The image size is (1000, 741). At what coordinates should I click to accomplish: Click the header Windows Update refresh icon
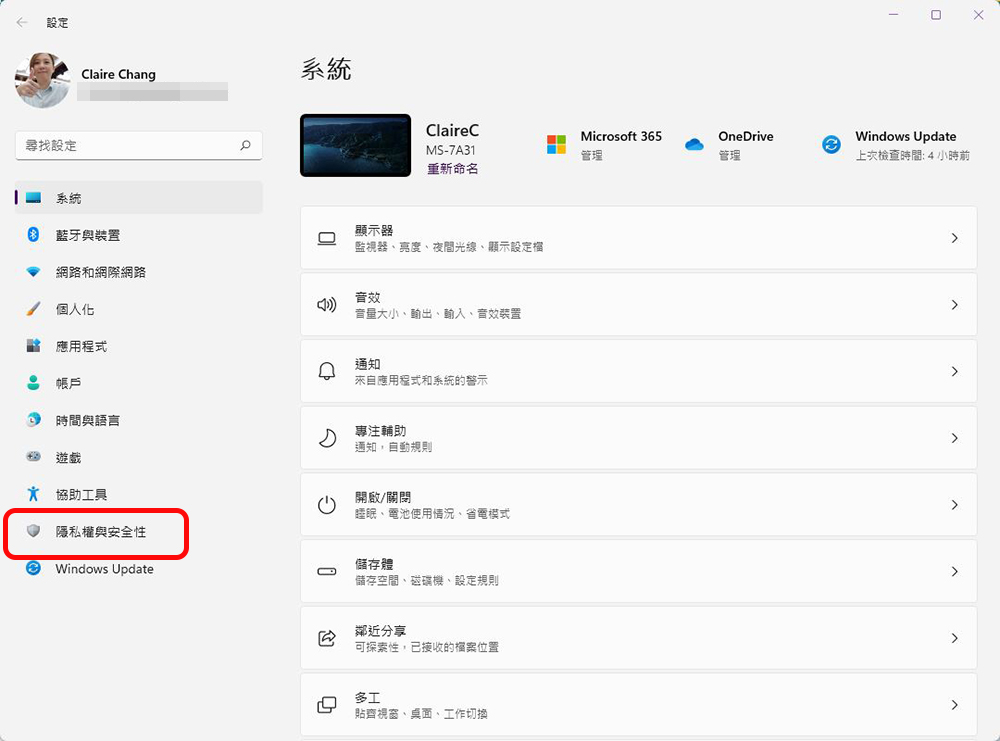click(x=831, y=145)
